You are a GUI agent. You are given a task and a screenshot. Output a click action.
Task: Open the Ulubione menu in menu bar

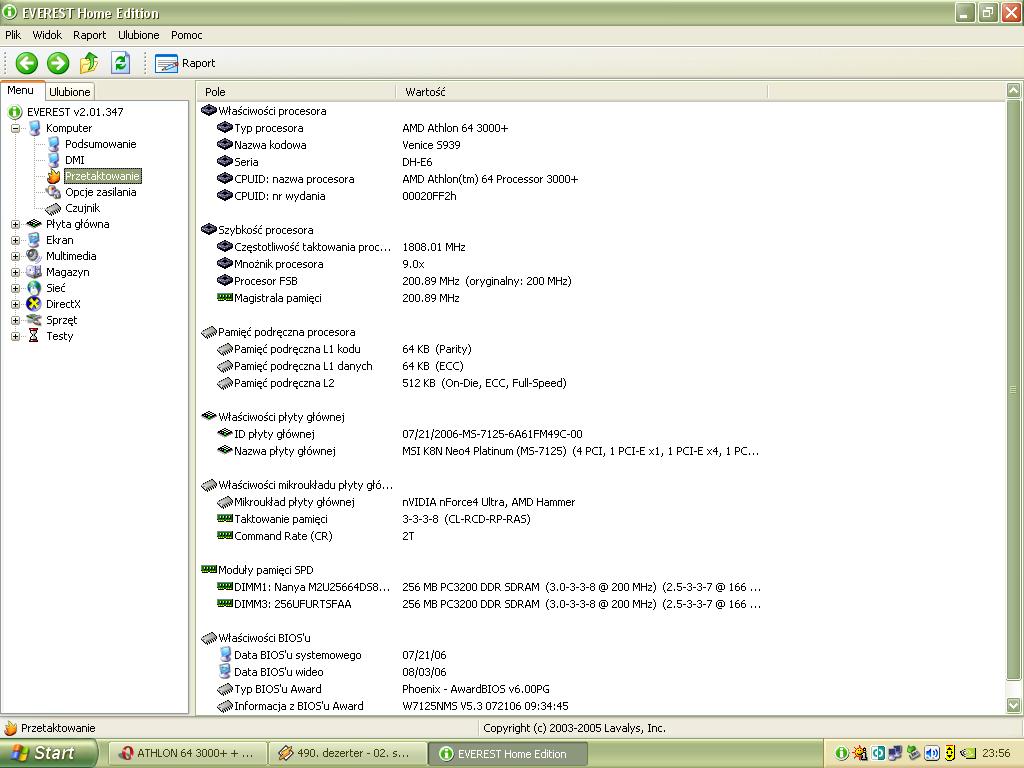click(x=138, y=35)
